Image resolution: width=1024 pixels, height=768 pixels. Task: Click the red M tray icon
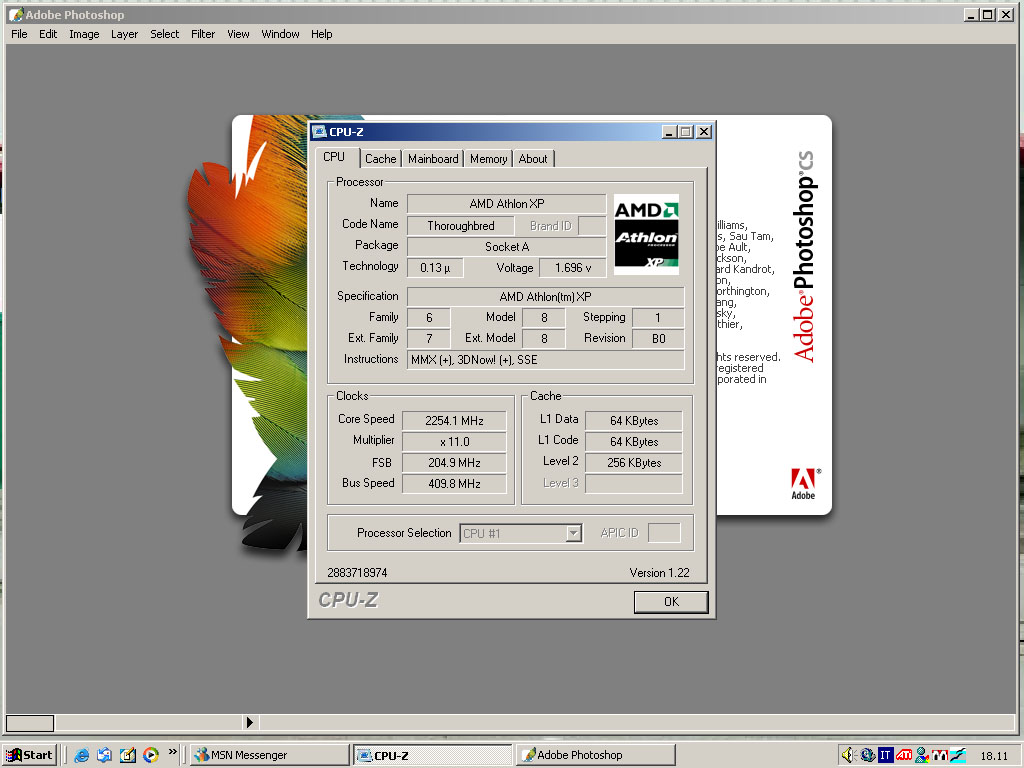pos(939,755)
